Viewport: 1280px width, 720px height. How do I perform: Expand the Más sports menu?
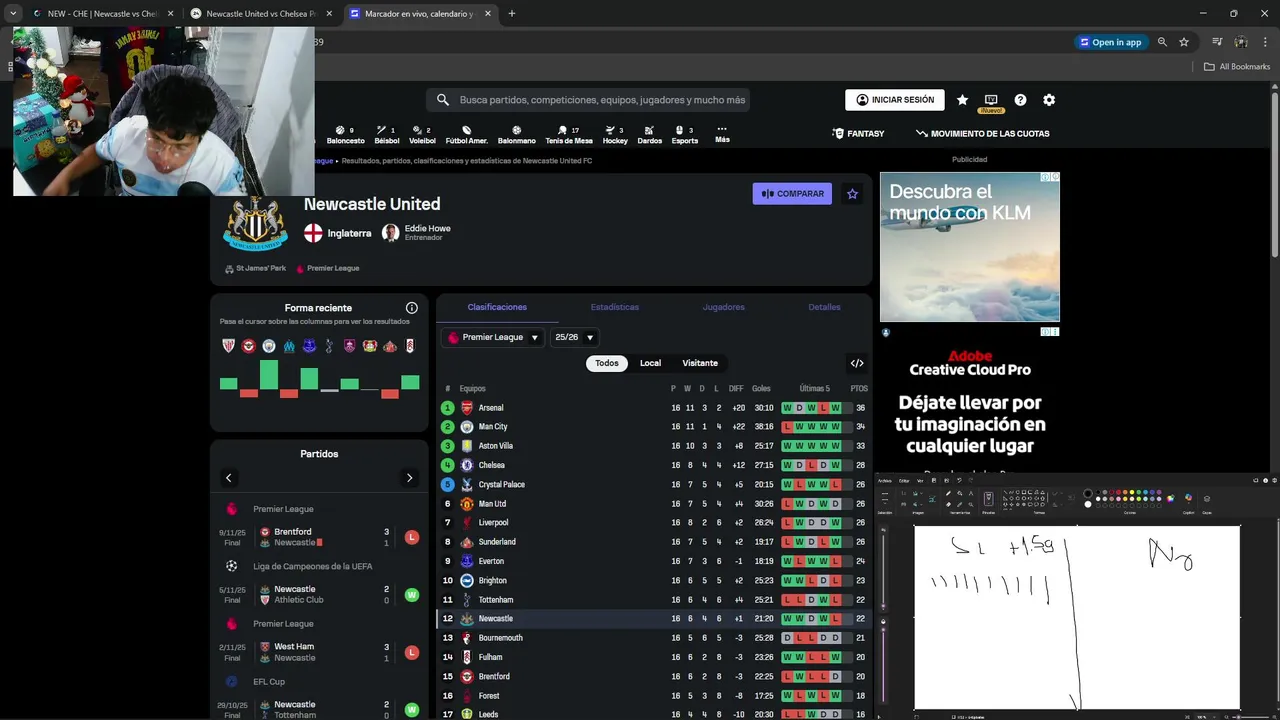722,135
